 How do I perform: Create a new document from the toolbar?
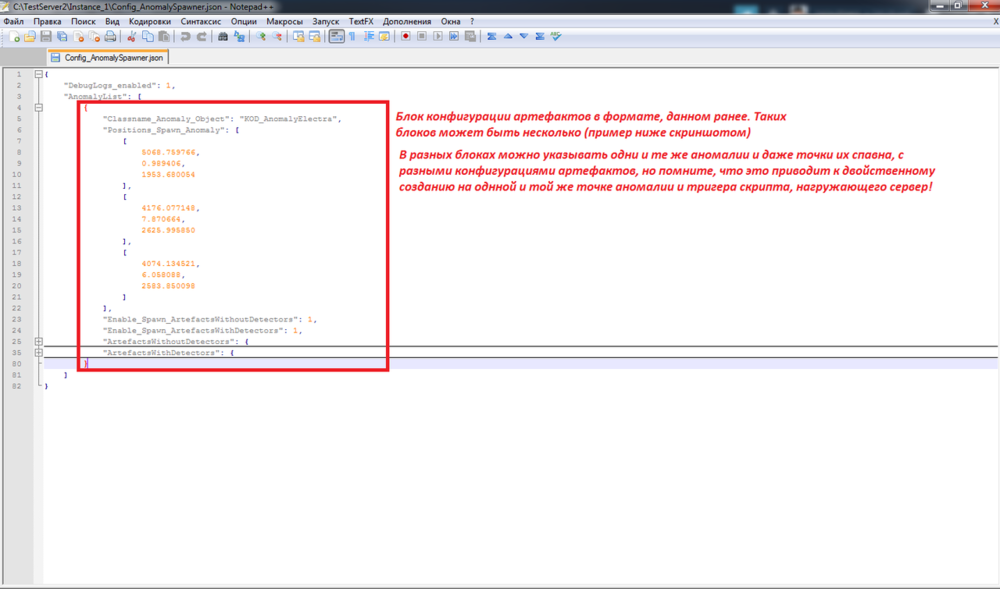click(14, 37)
